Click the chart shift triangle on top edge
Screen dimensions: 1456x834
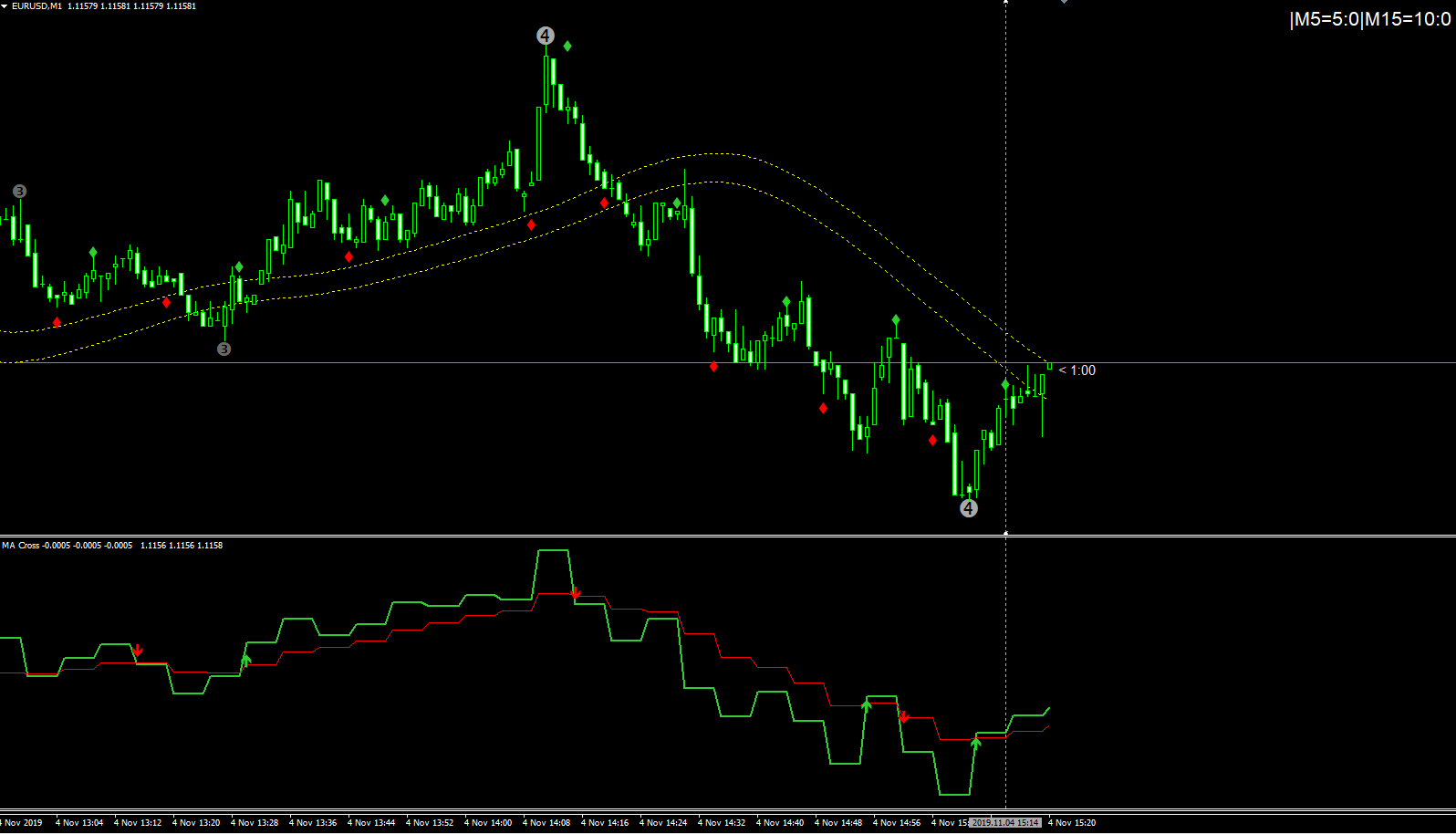pyautogui.click(x=1064, y=2)
